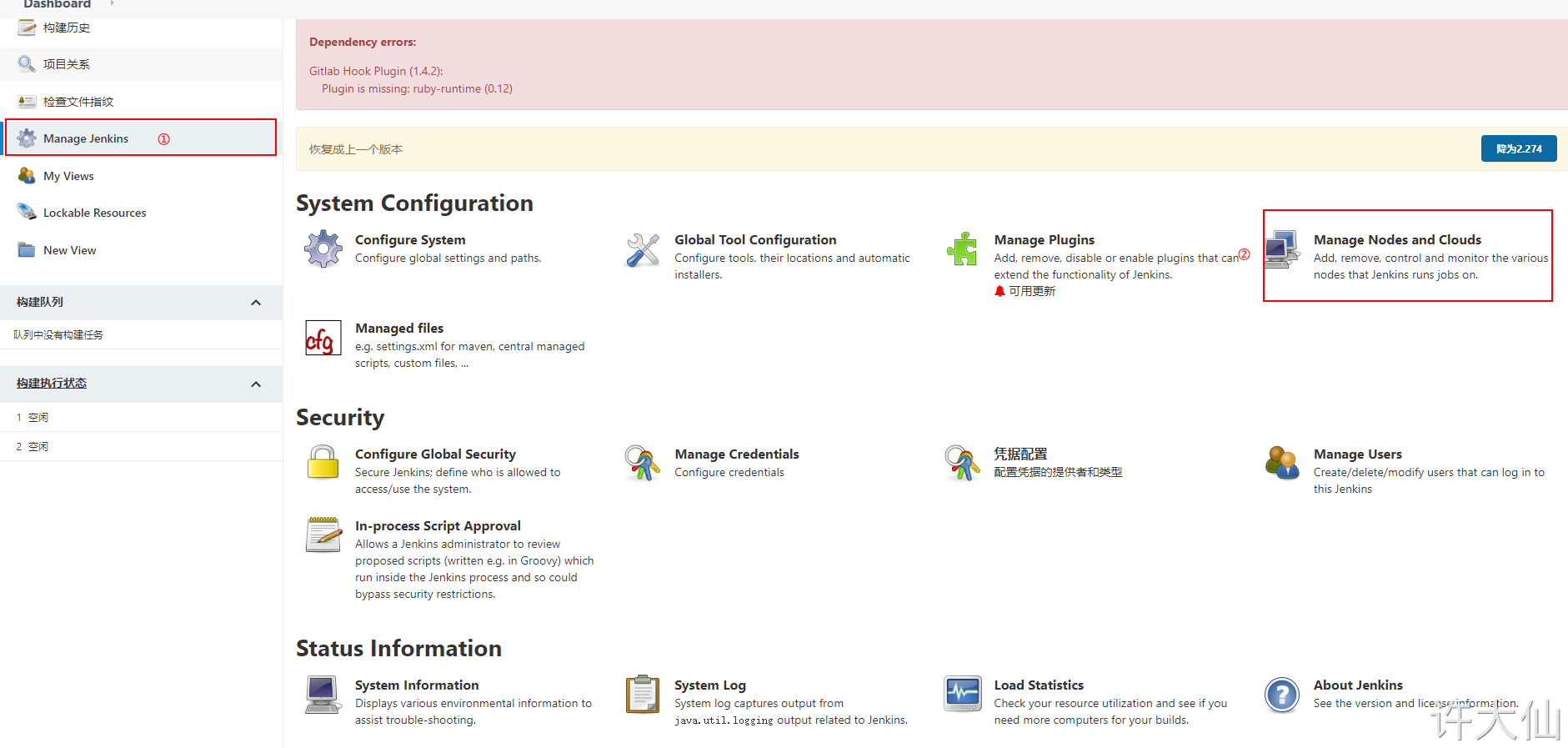Image resolution: width=1568 pixels, height=748 pixels.
Task: Go to My Views
Action: pyautogui.click(x=68, y=176)
